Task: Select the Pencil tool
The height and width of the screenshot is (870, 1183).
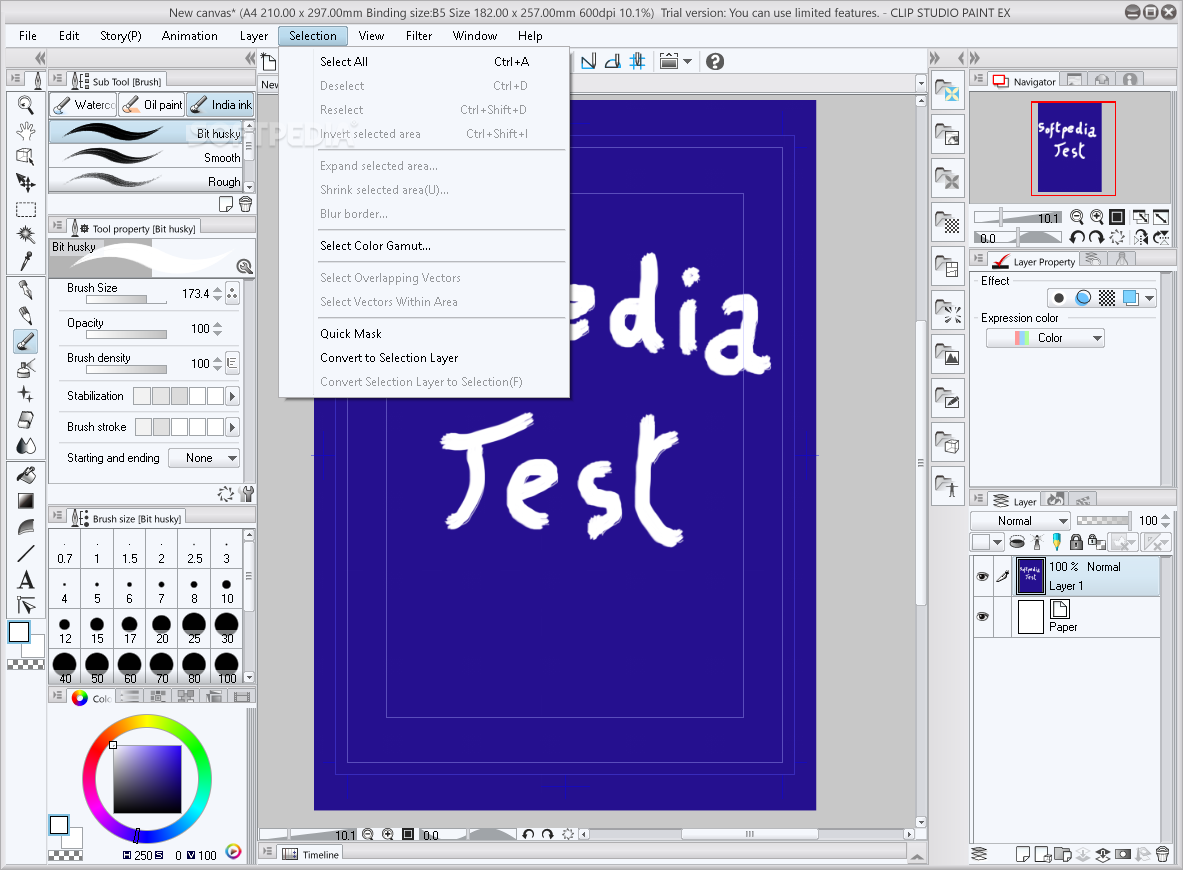Action: click(x=26, y=315)
